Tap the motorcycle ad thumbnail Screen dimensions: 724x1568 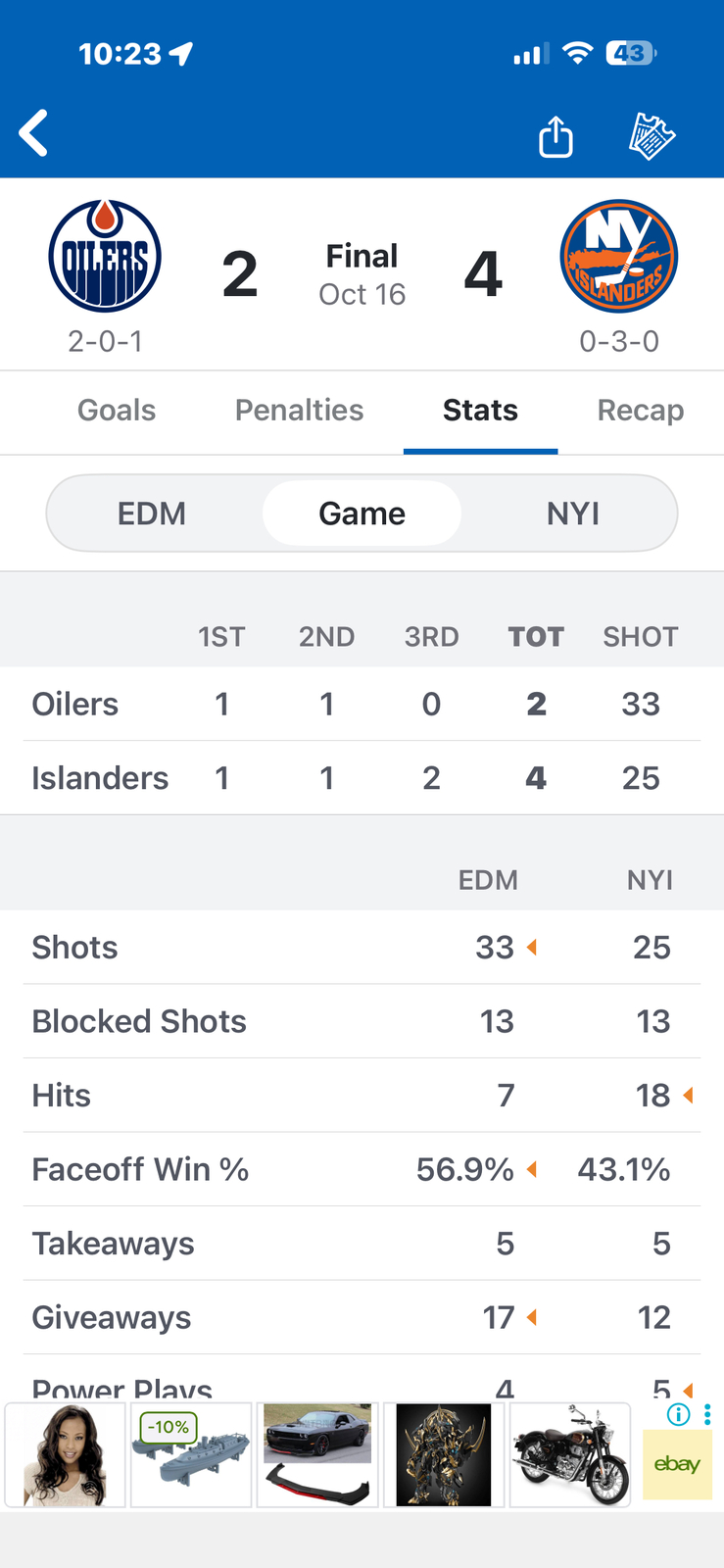pyautogui.click(x=570, y=1455)
